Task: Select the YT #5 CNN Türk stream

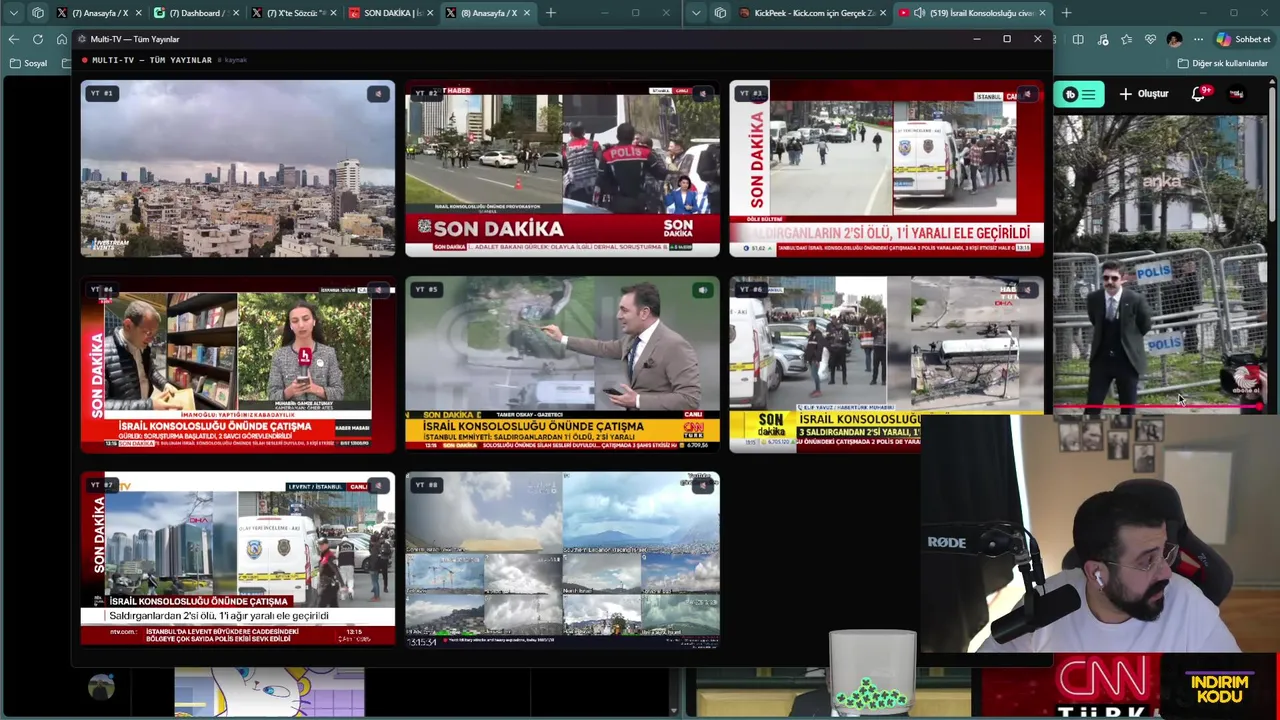Action: (562, 364)
